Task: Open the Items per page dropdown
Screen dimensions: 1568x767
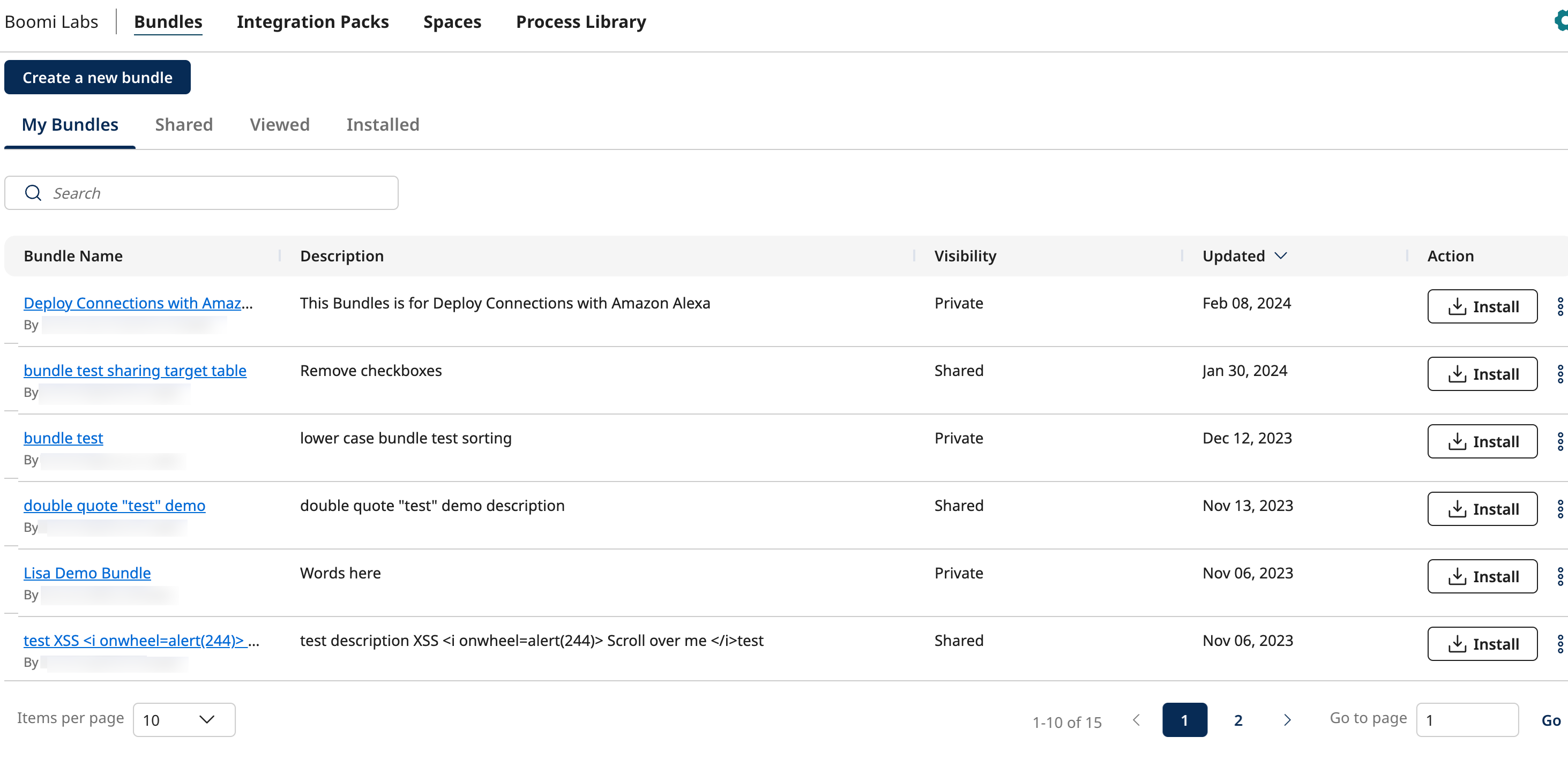Action: point(184,719)
